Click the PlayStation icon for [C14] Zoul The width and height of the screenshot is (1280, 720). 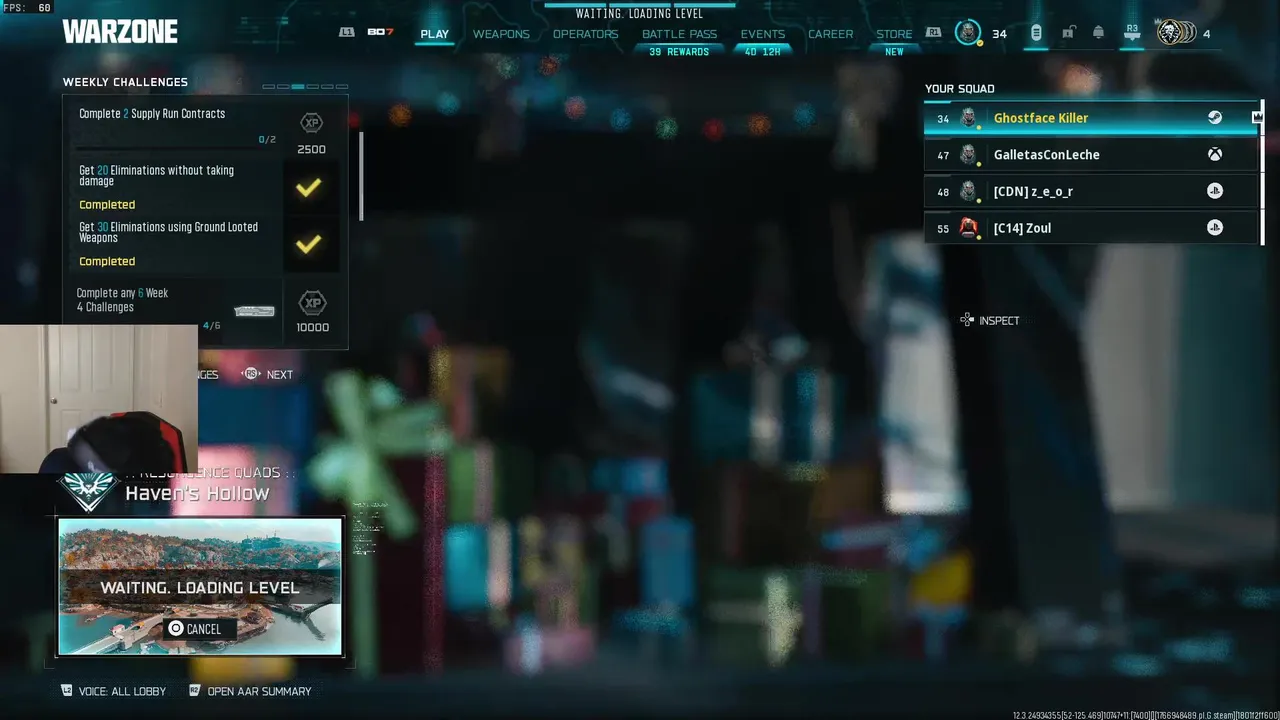[x=1214, y=228]
